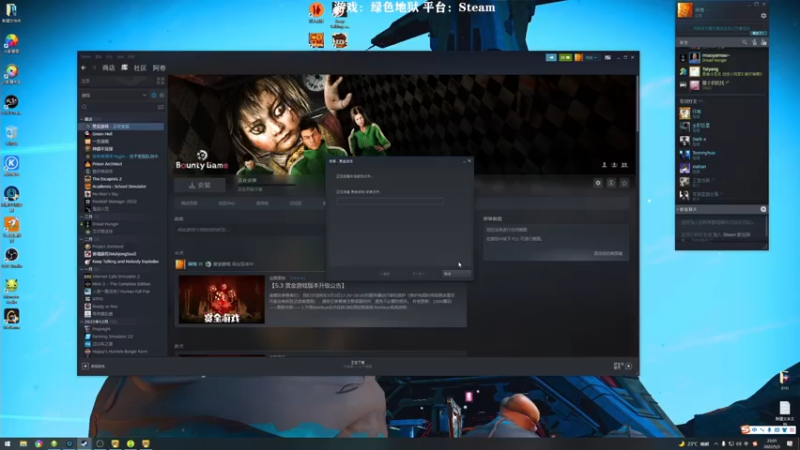Click the search icon in friends list

(x=745, y=42)
